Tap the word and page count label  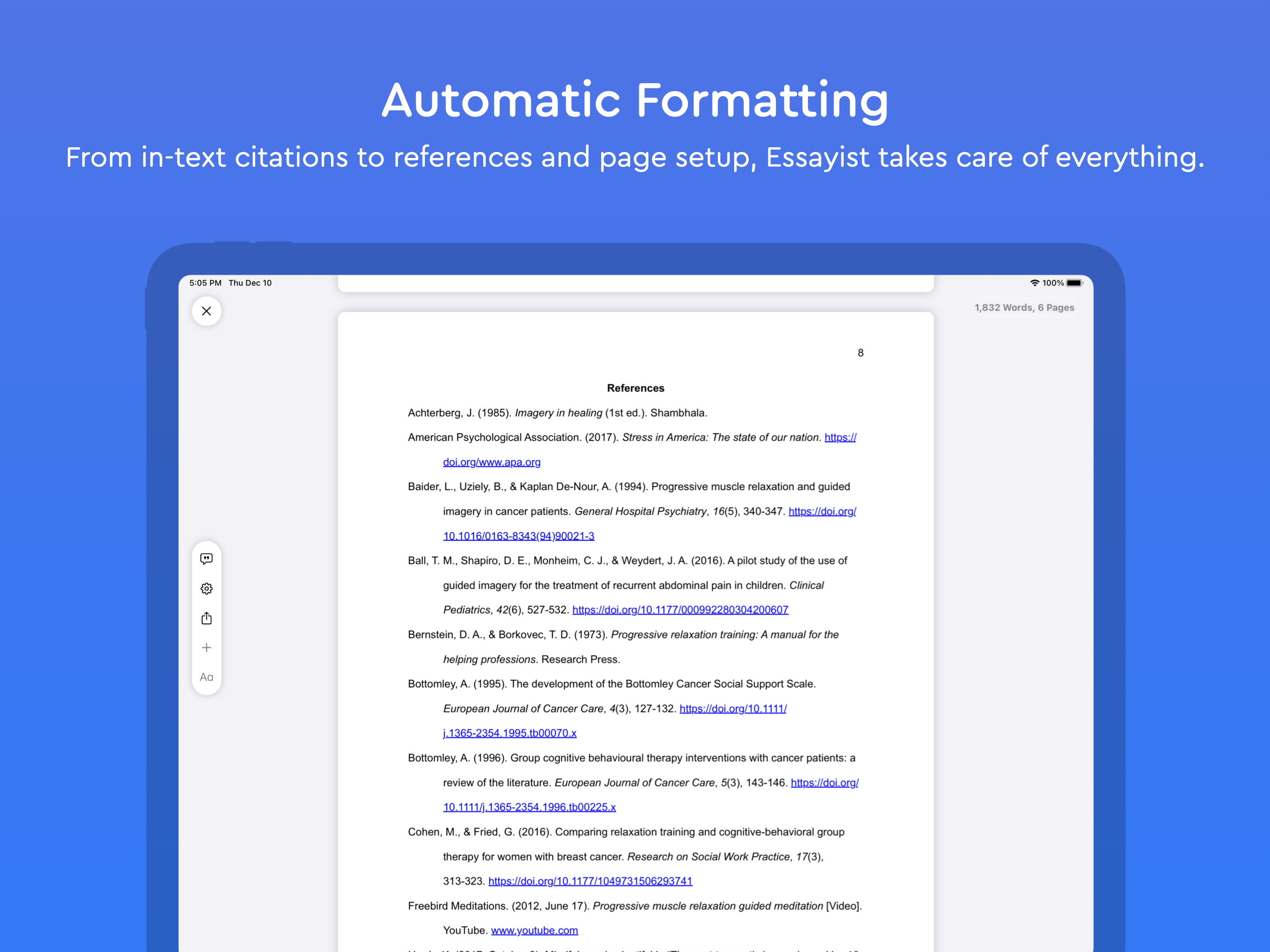tap(1024, 308)
